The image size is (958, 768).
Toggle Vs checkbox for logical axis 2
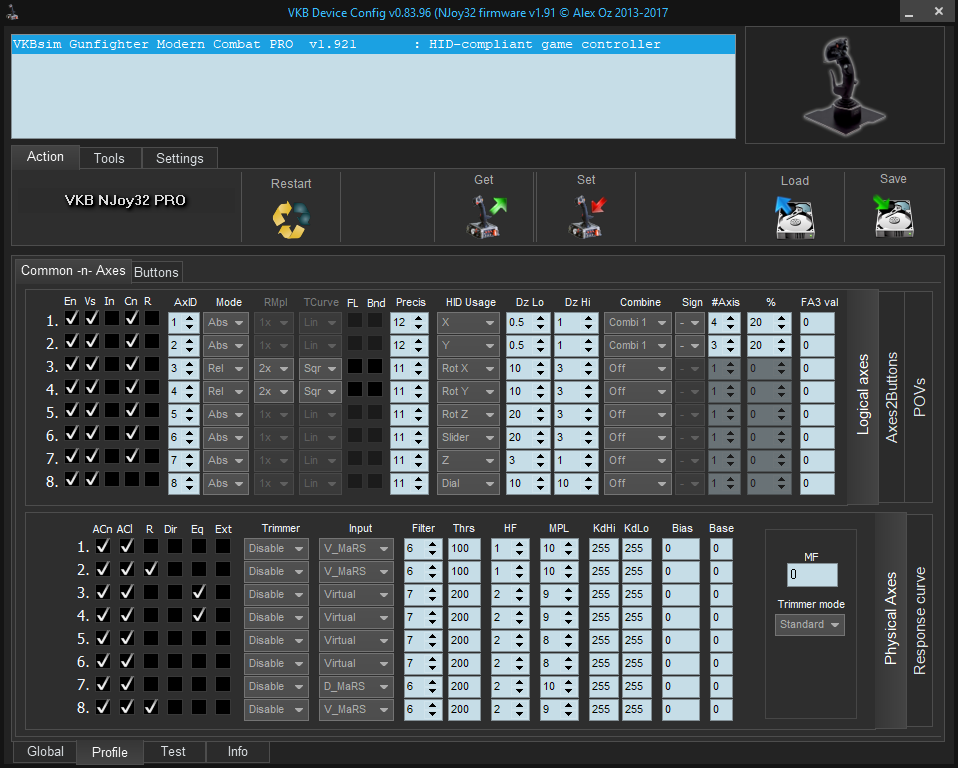pyautogui.click(x=92, y=342)
